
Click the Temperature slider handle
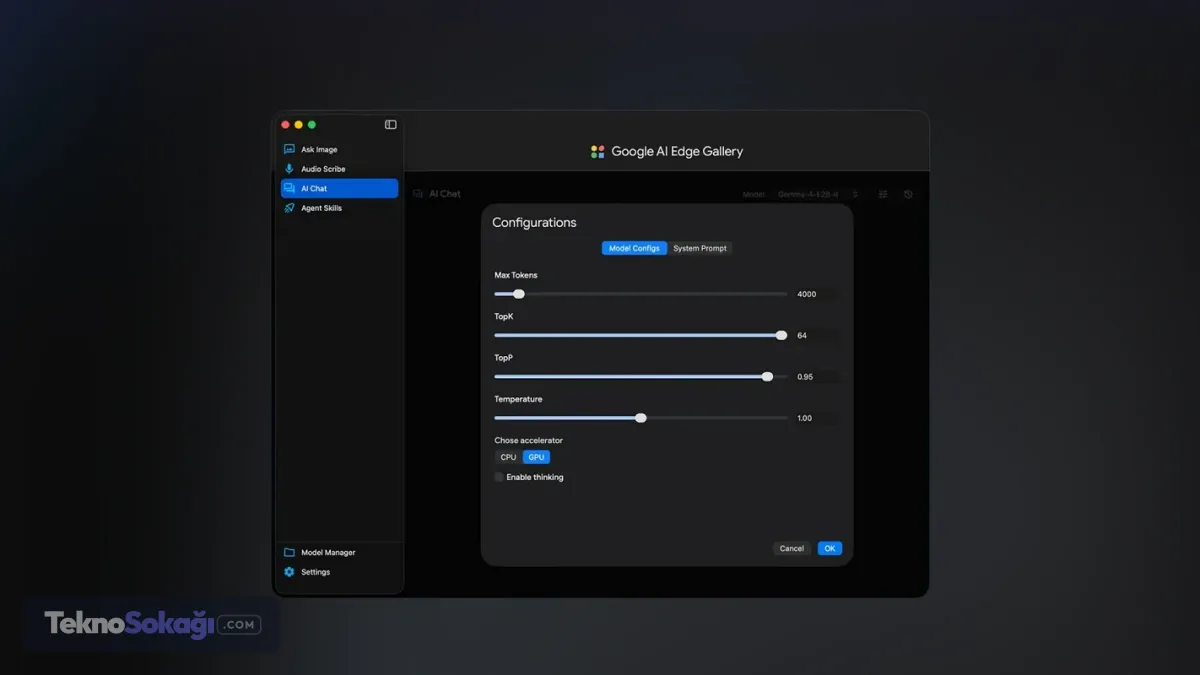[x=641, y=418]
